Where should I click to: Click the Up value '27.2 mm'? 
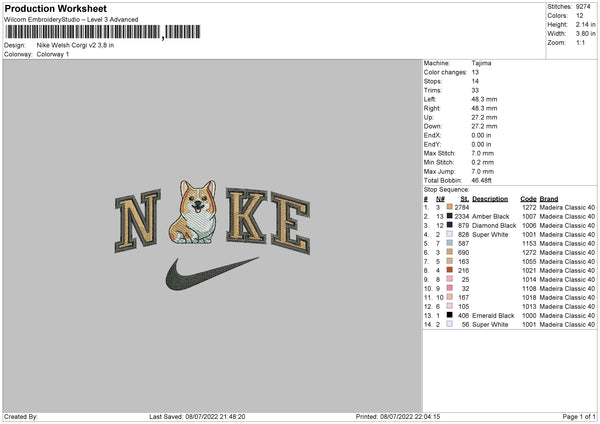tap(484, 117)
